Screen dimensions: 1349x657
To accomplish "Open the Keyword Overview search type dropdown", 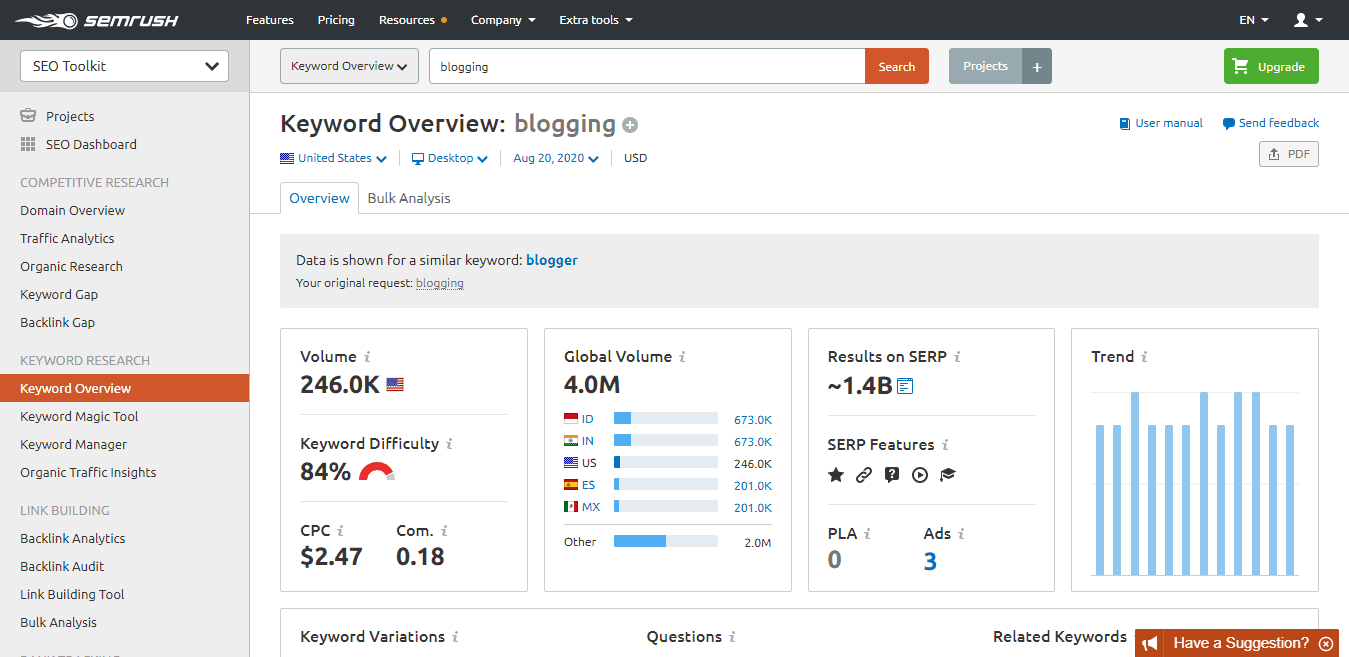I will coord(349,67).
